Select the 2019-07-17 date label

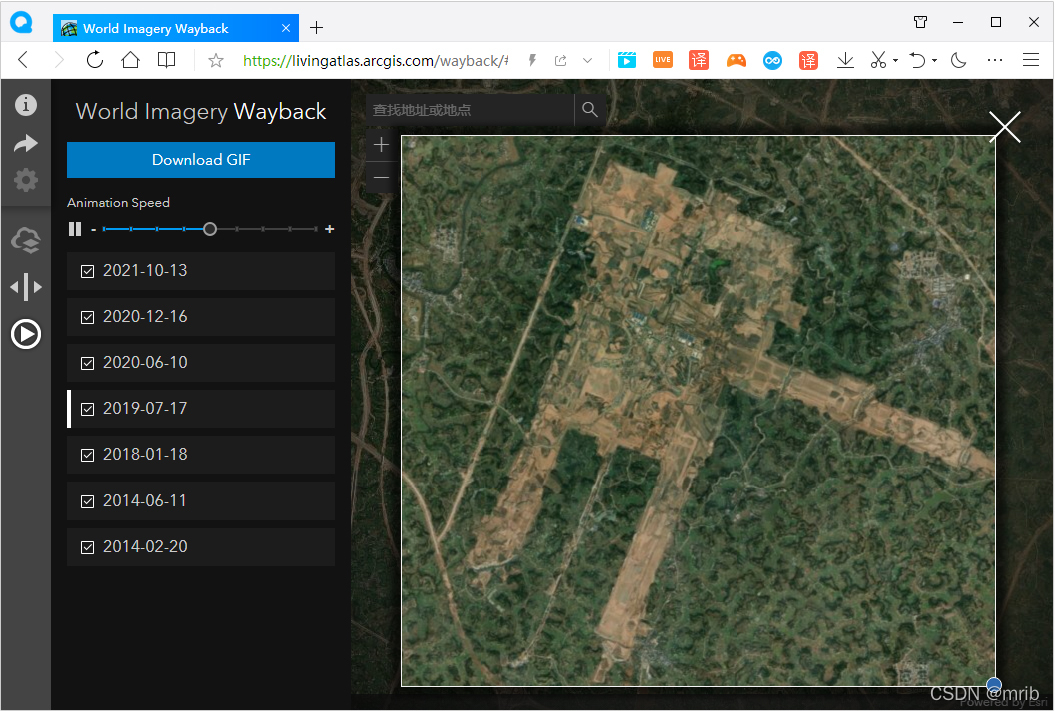tap(145, 408)
